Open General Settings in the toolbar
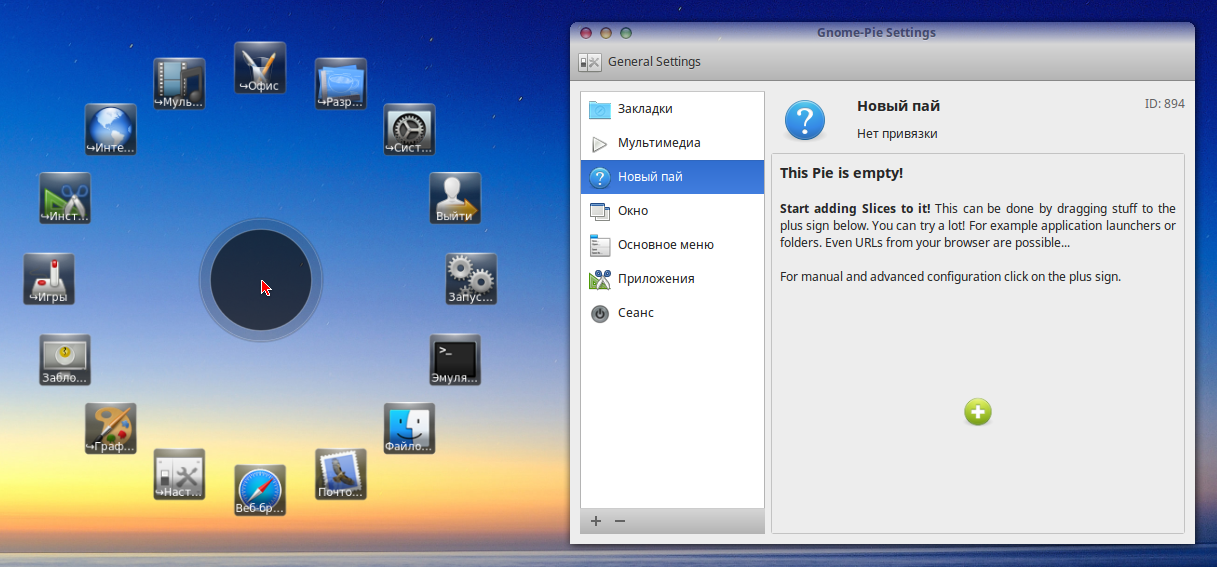Screen dimensions: 1217x567 click(x=640, y=62)
